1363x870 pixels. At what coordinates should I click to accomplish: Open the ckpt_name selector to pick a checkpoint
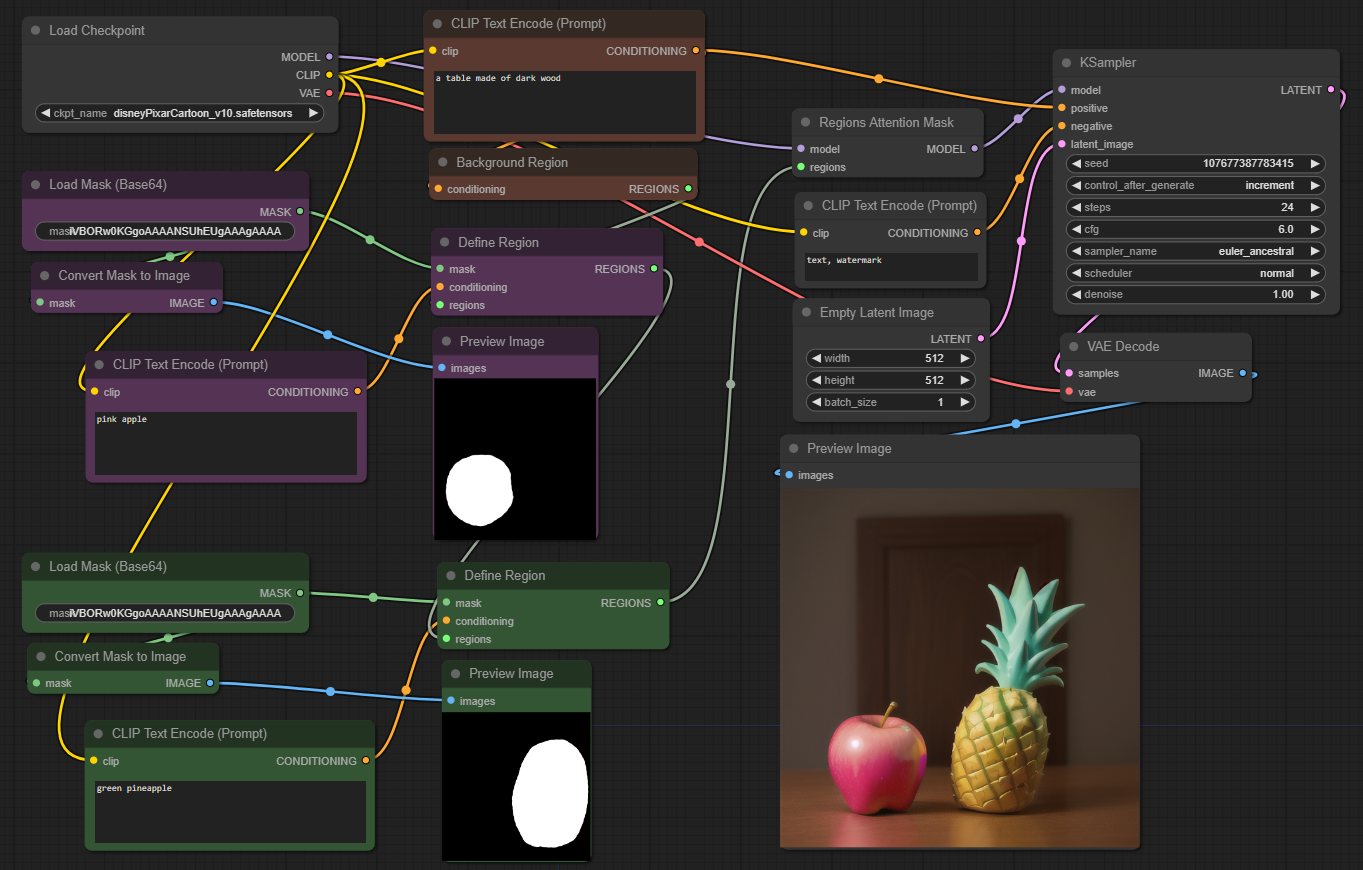click(x=180, y=113)
